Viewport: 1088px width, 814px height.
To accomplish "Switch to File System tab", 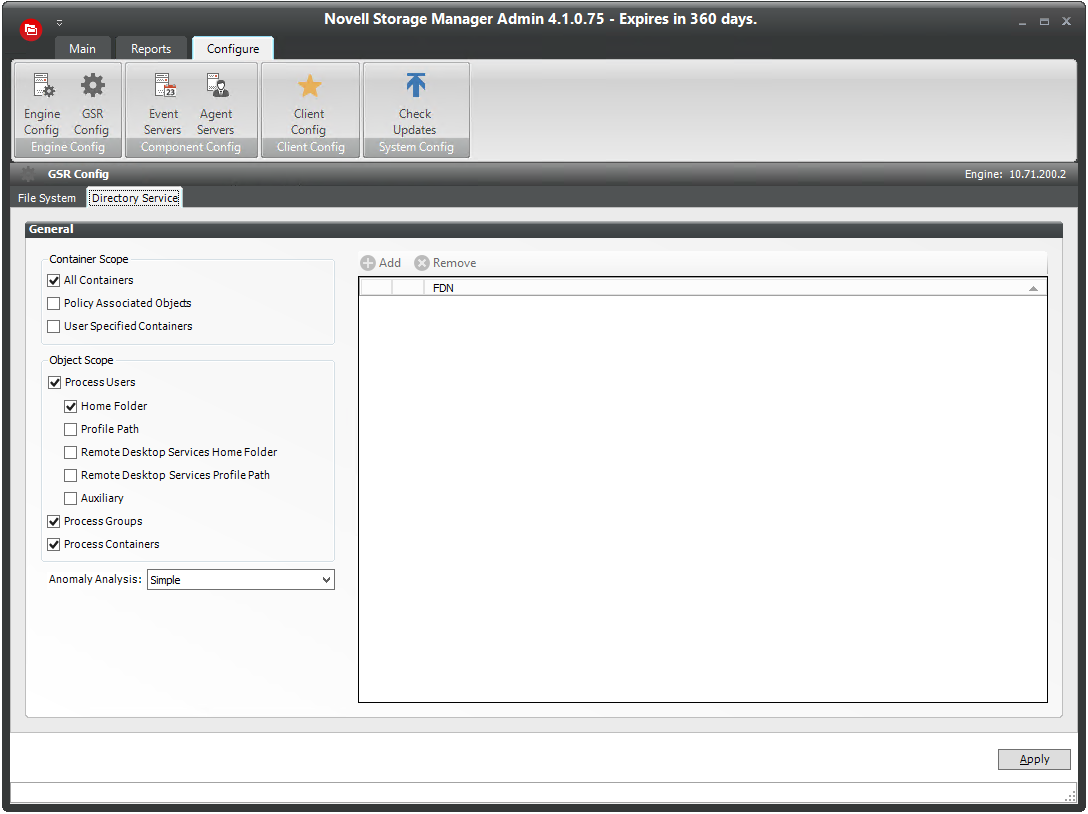I will [x=46, y=198].
